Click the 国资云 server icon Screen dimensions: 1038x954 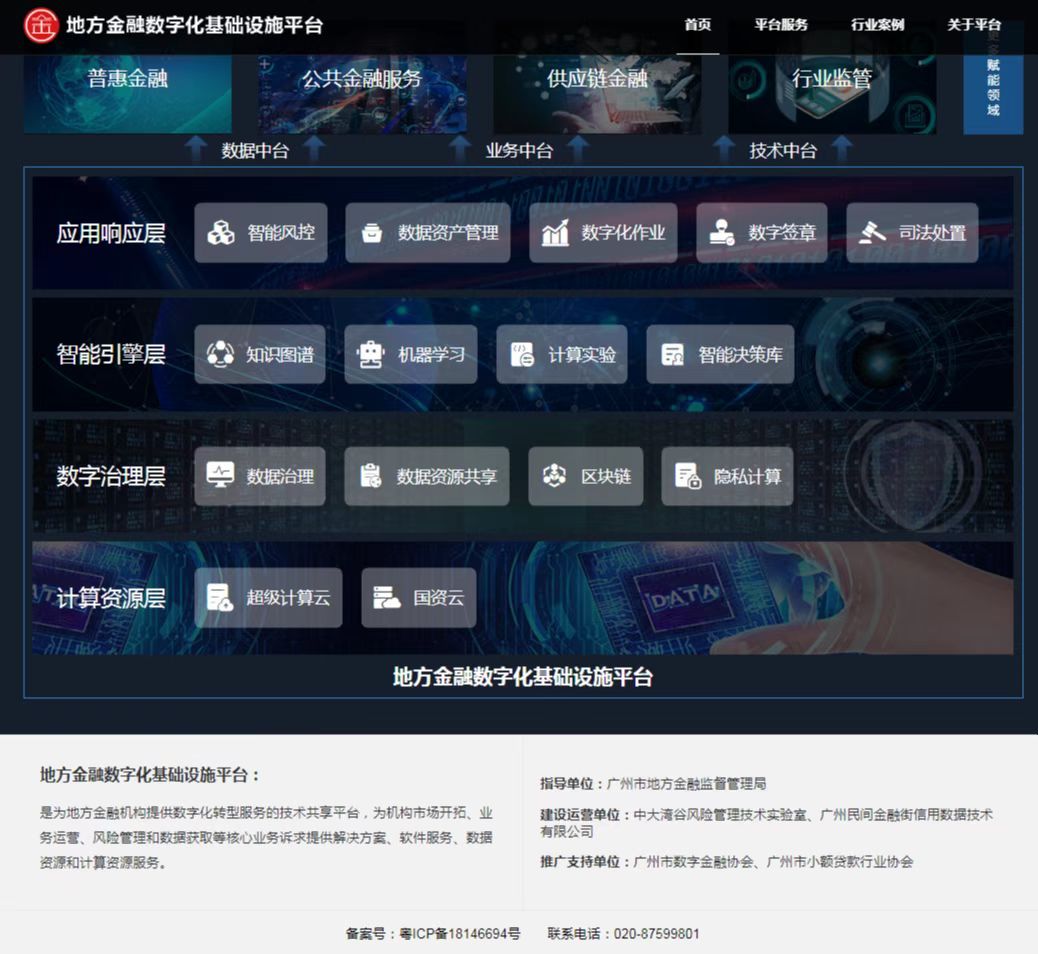pyautogui.click(x=387, y=598)
